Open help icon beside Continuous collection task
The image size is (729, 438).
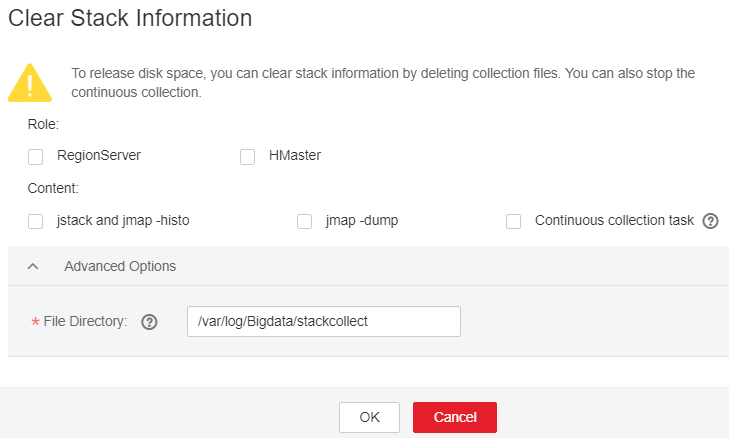pyautogui.click(x=710, y=221)
